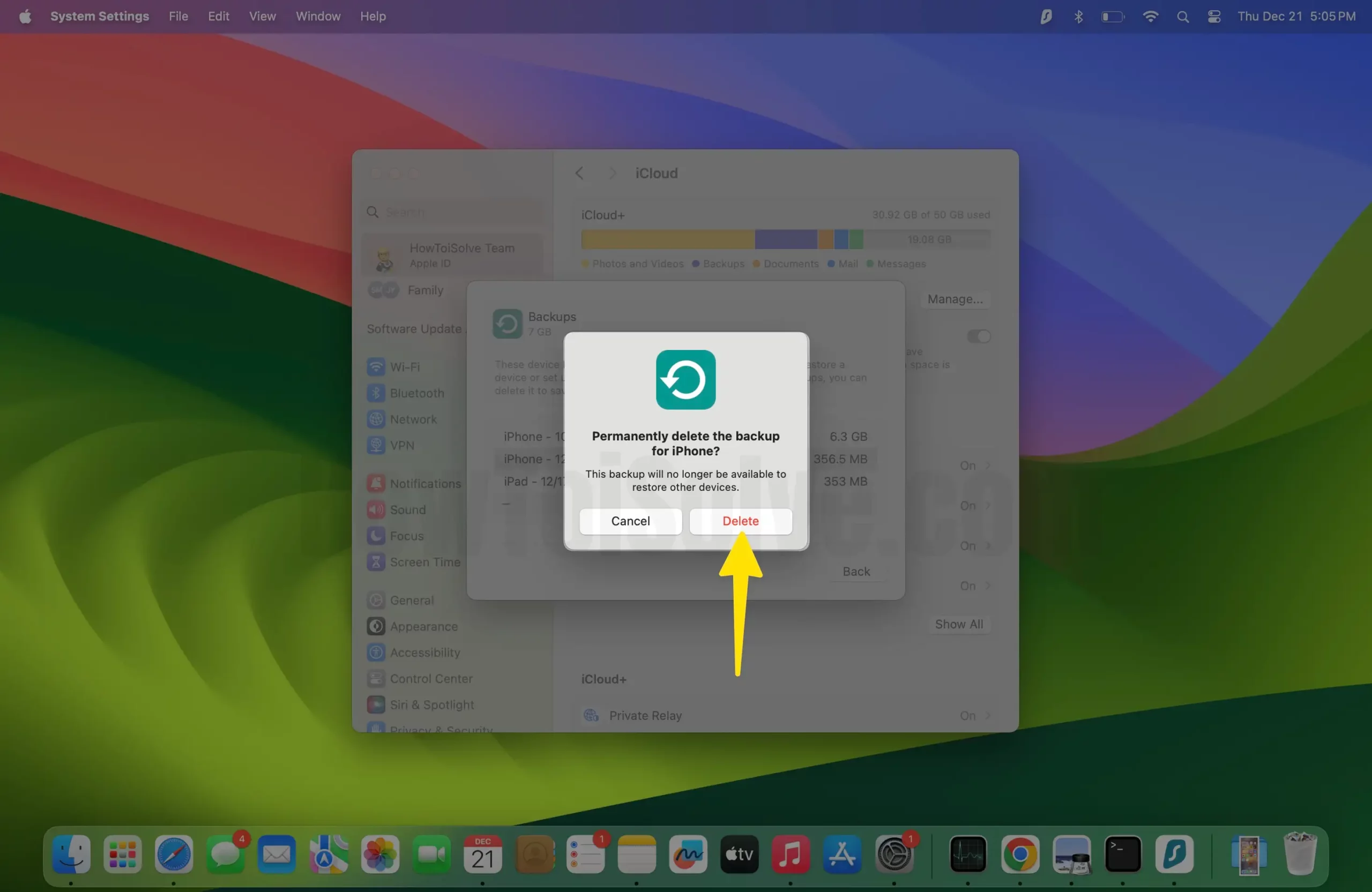The height and width of the screenshot is (892, 1372).
Task: Launch Google Chrome from the Dock
Action: [x=1020, y=853]
